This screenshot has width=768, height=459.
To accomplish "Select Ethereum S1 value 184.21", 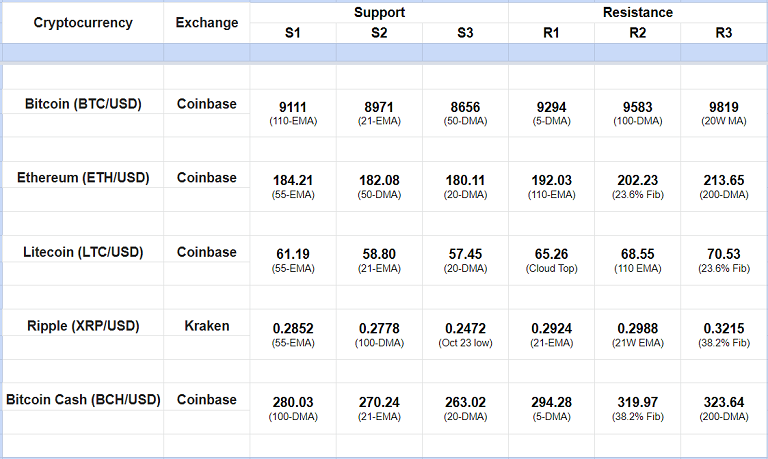I will 293,180.
